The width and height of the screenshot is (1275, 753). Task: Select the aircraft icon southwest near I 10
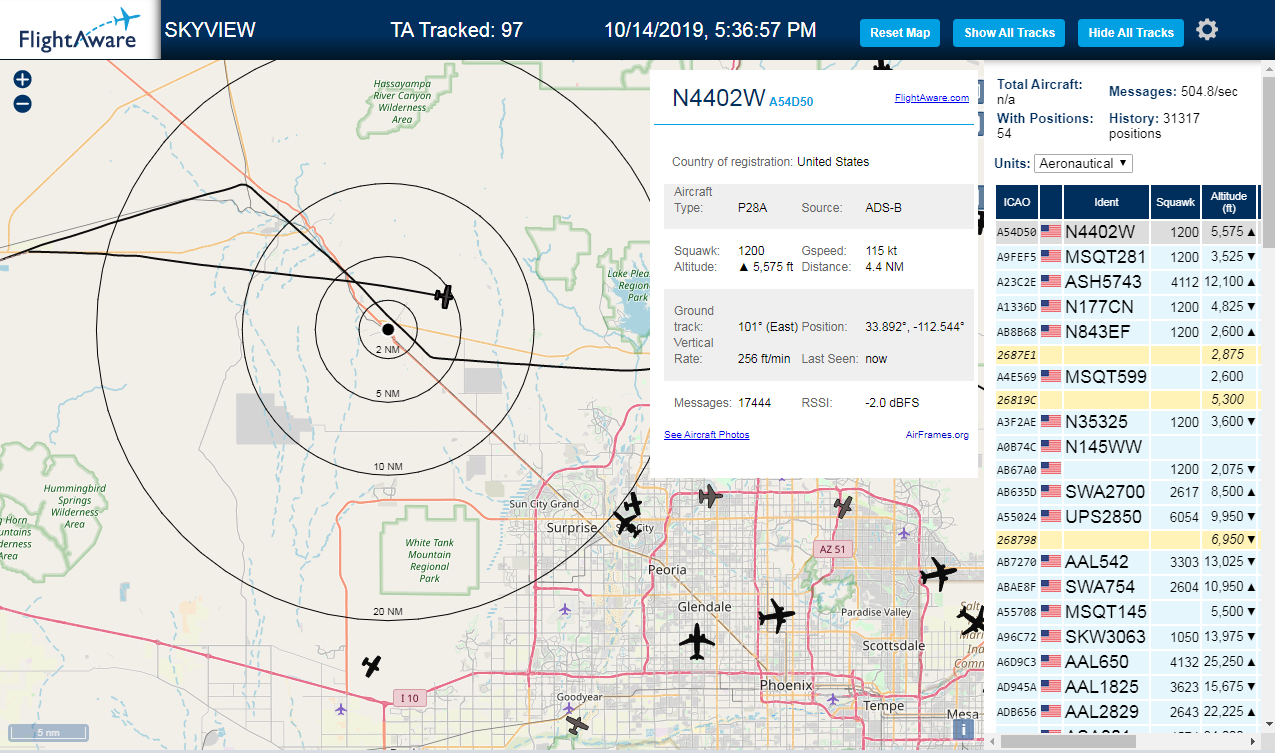click(x=372, y=665)
